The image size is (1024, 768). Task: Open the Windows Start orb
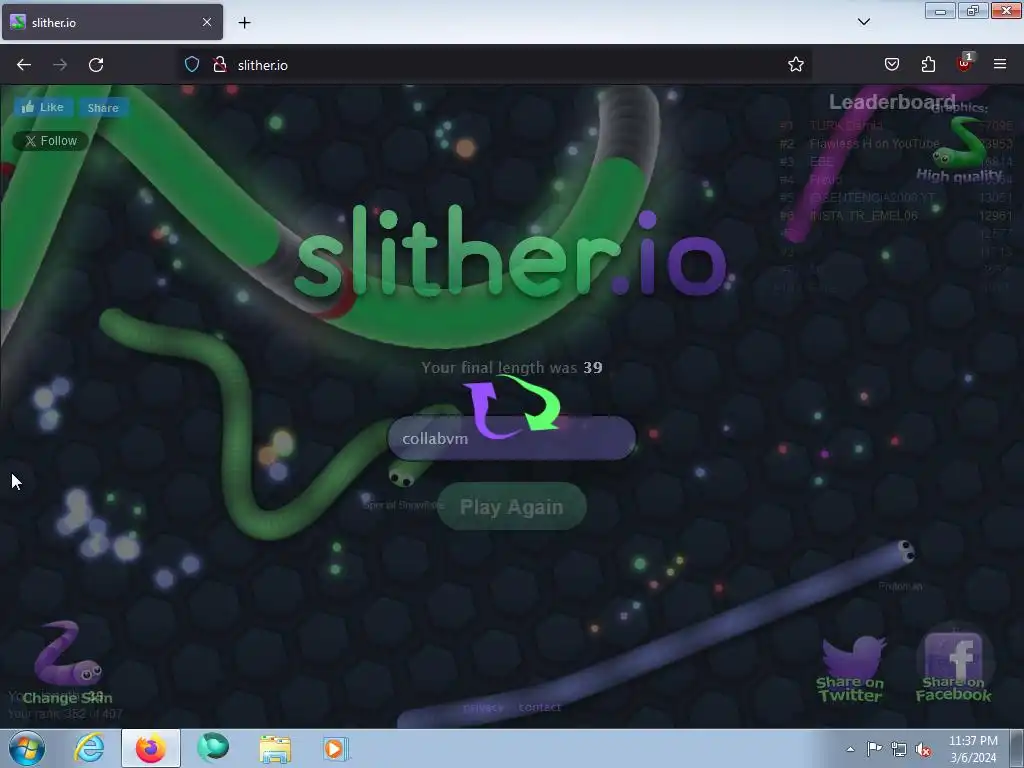pyautogui.click(x=27, y=748)
